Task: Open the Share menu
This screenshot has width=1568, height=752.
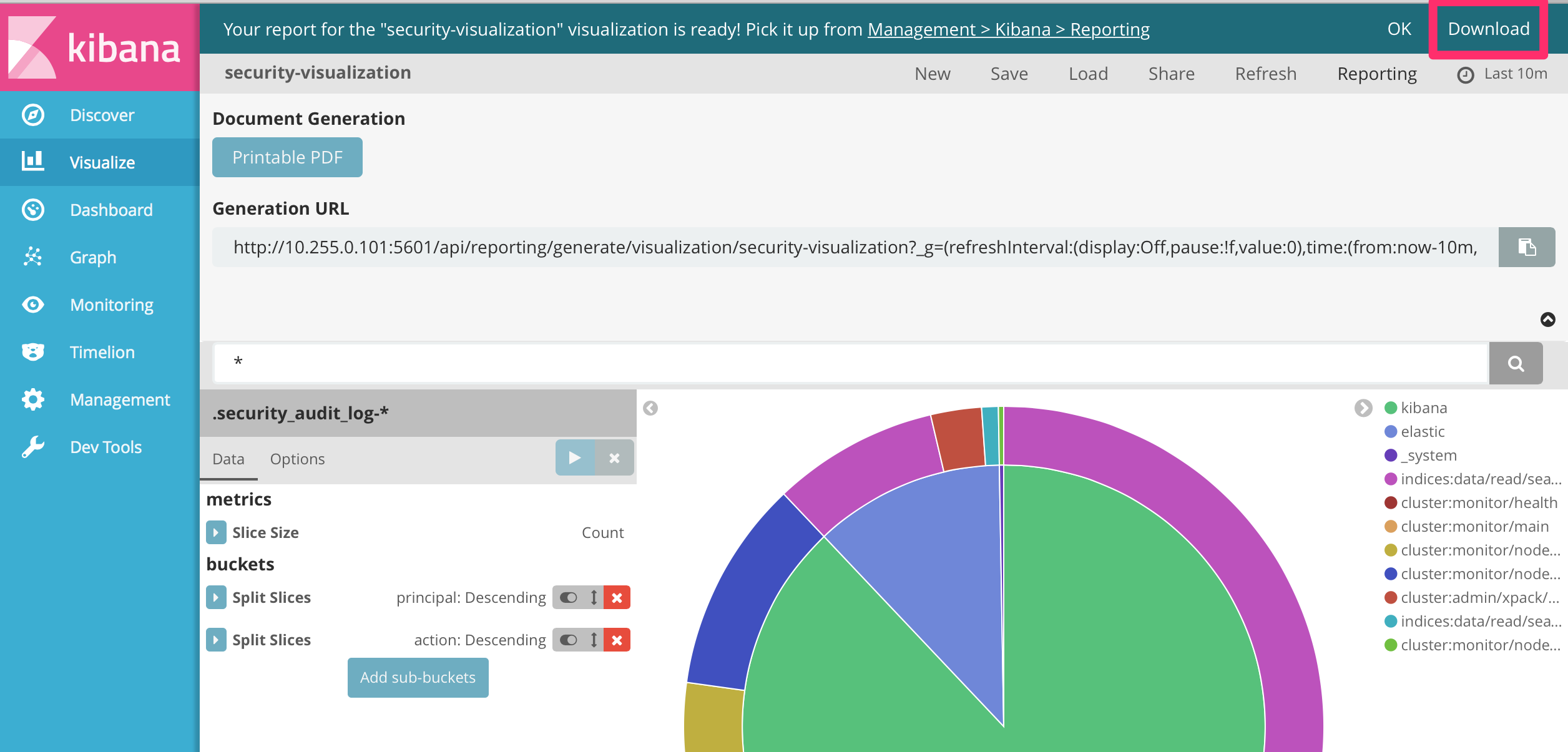Action: pyautogui.click(x=1171, y=73)
